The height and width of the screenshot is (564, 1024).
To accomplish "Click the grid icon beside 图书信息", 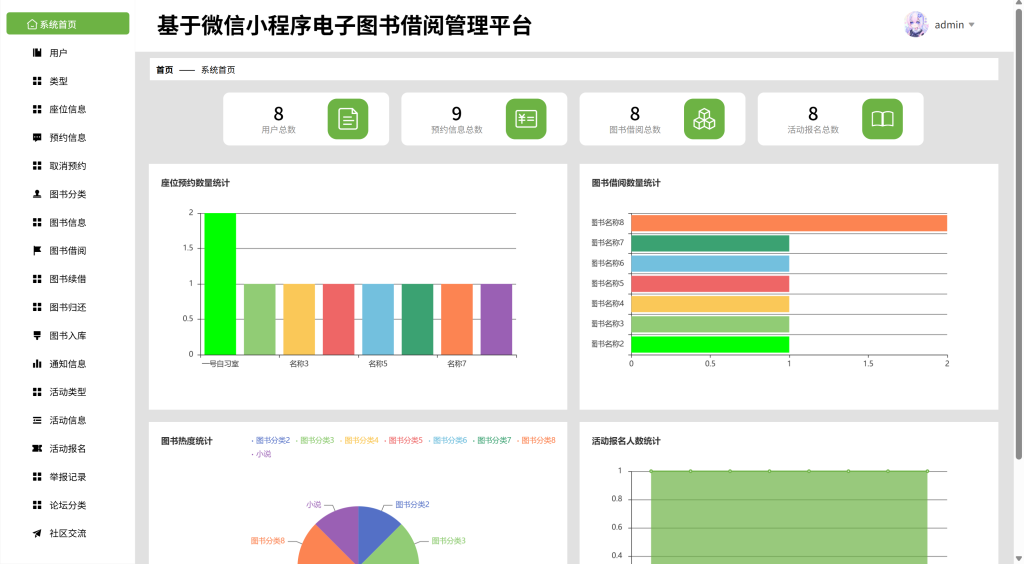I will pyautogui.click(x=37, y=223).
